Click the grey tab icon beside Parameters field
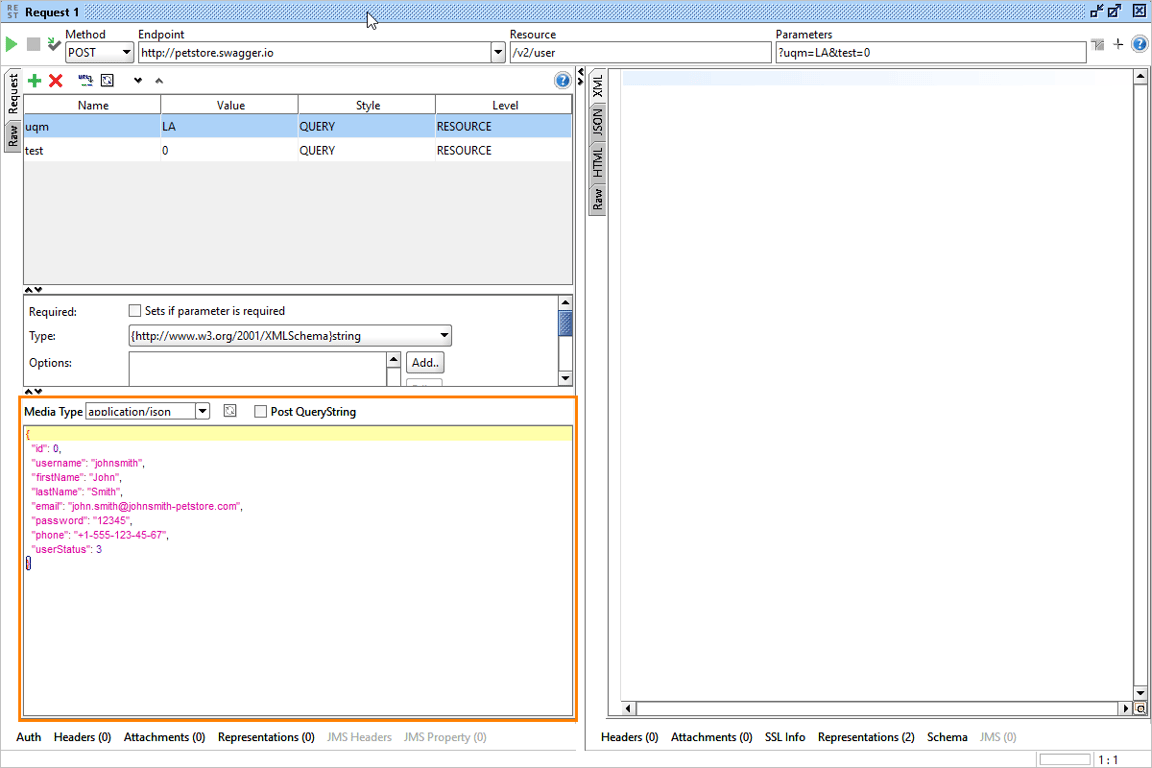 (1098, 45)
